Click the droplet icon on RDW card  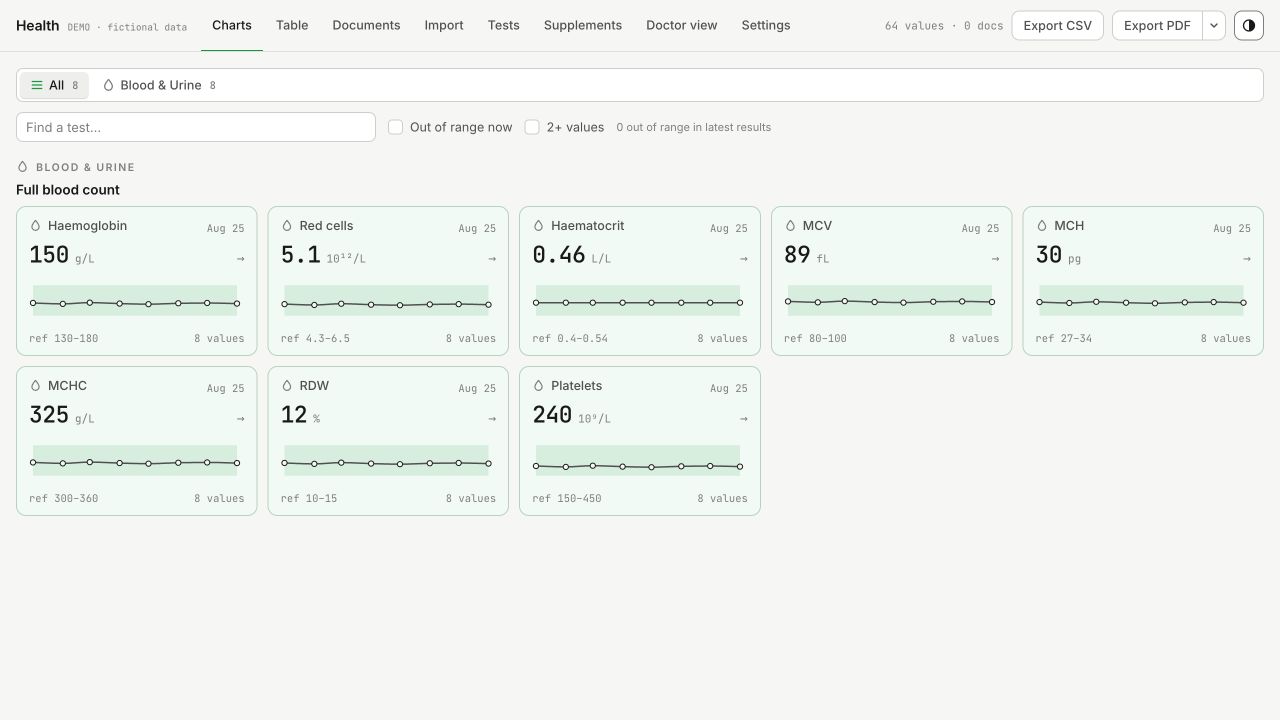[x=287, y=386]
